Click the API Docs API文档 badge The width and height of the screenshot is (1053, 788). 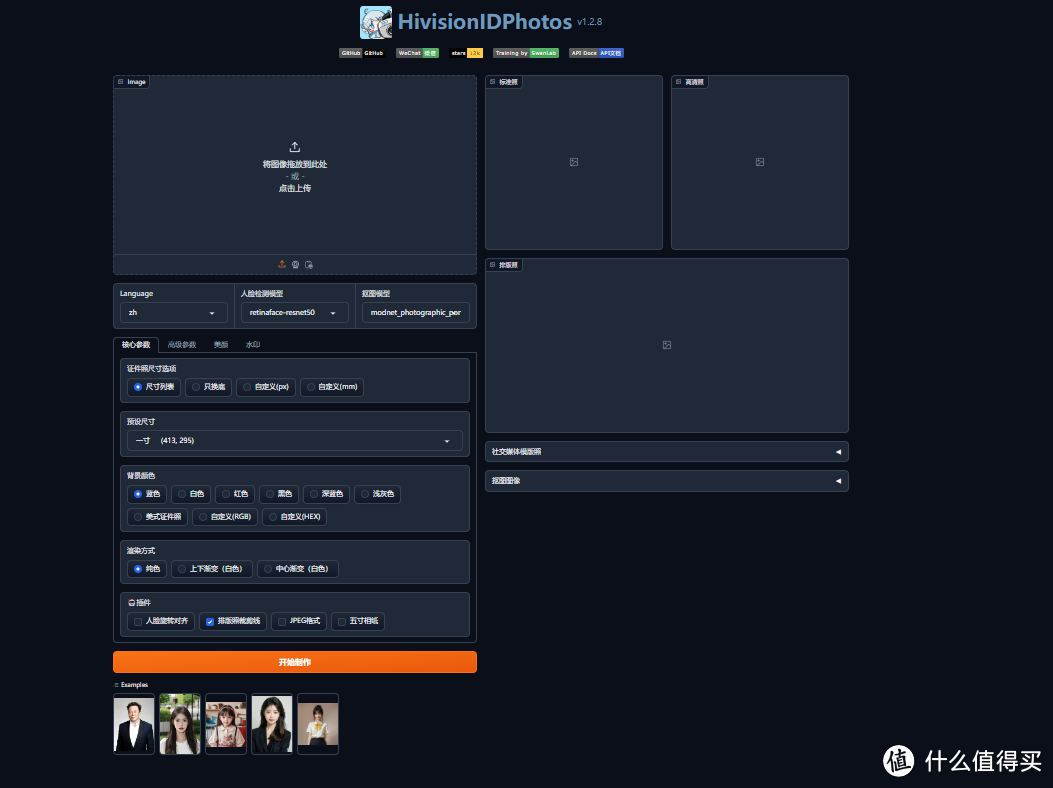[595, 52]
